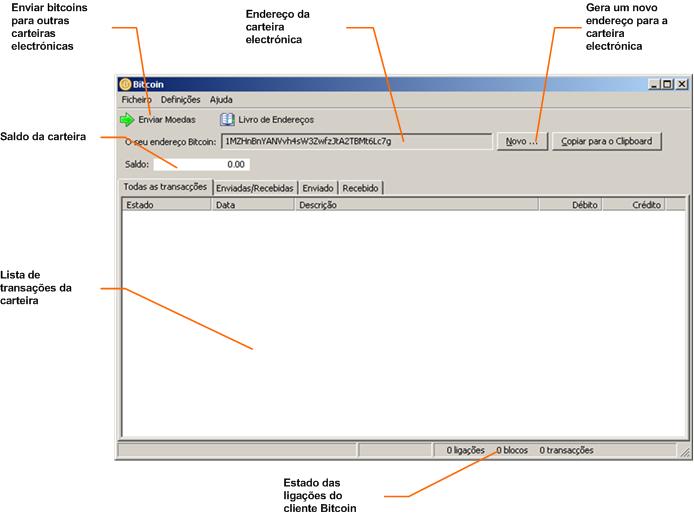Switch to the Enviadas/Recebidas tab
Viewport: 694px width, 515px height.
coord(254,188)
